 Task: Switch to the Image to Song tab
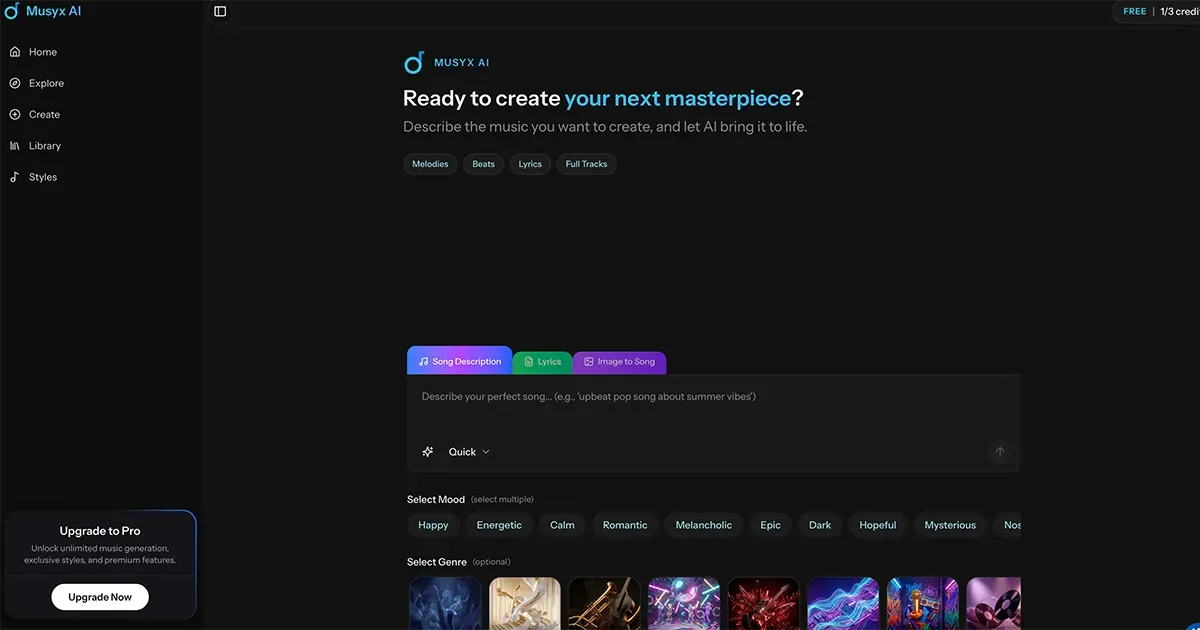pyautogui.click(x=619, y=362)
